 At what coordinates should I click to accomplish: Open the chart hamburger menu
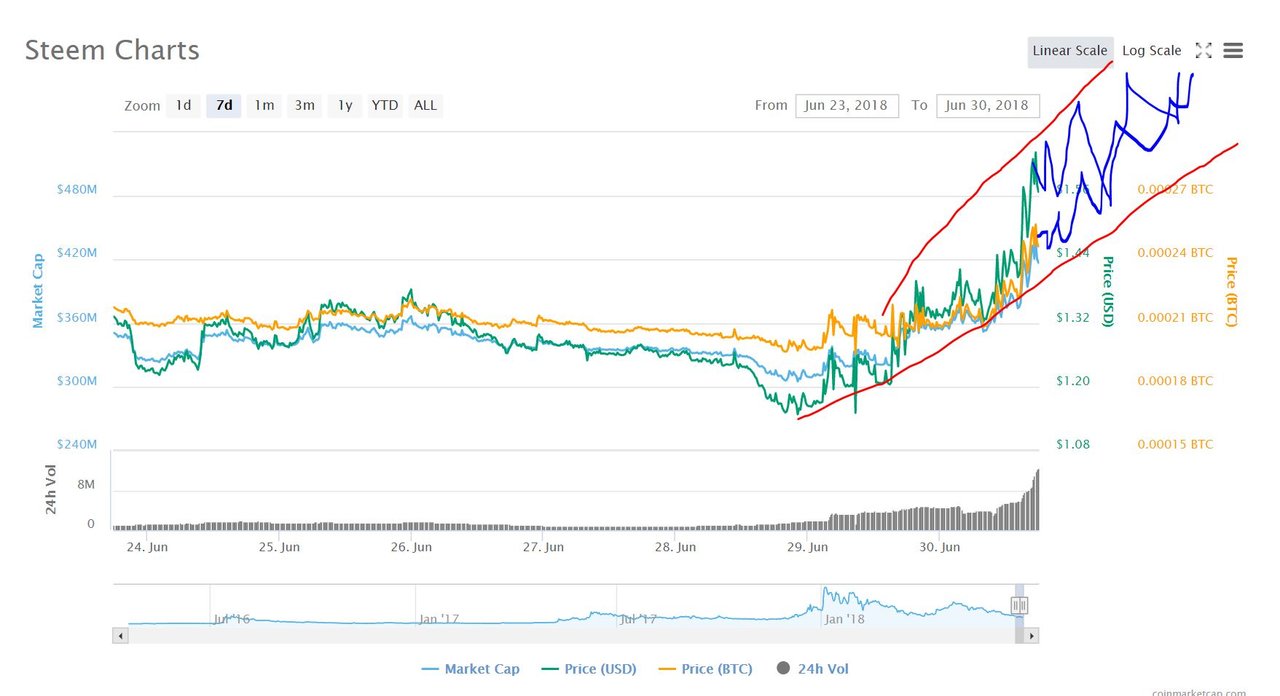tap(1233, 51)
